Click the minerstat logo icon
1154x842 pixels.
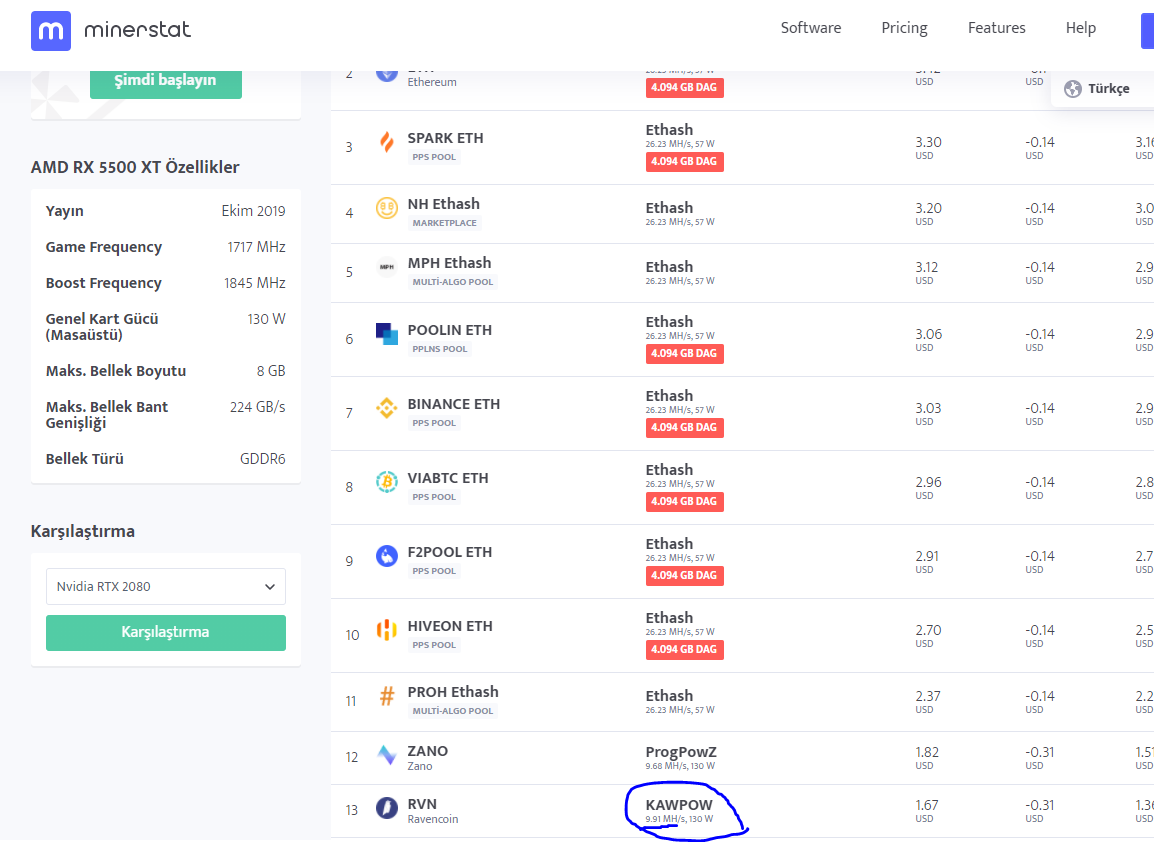pos(51,31)
